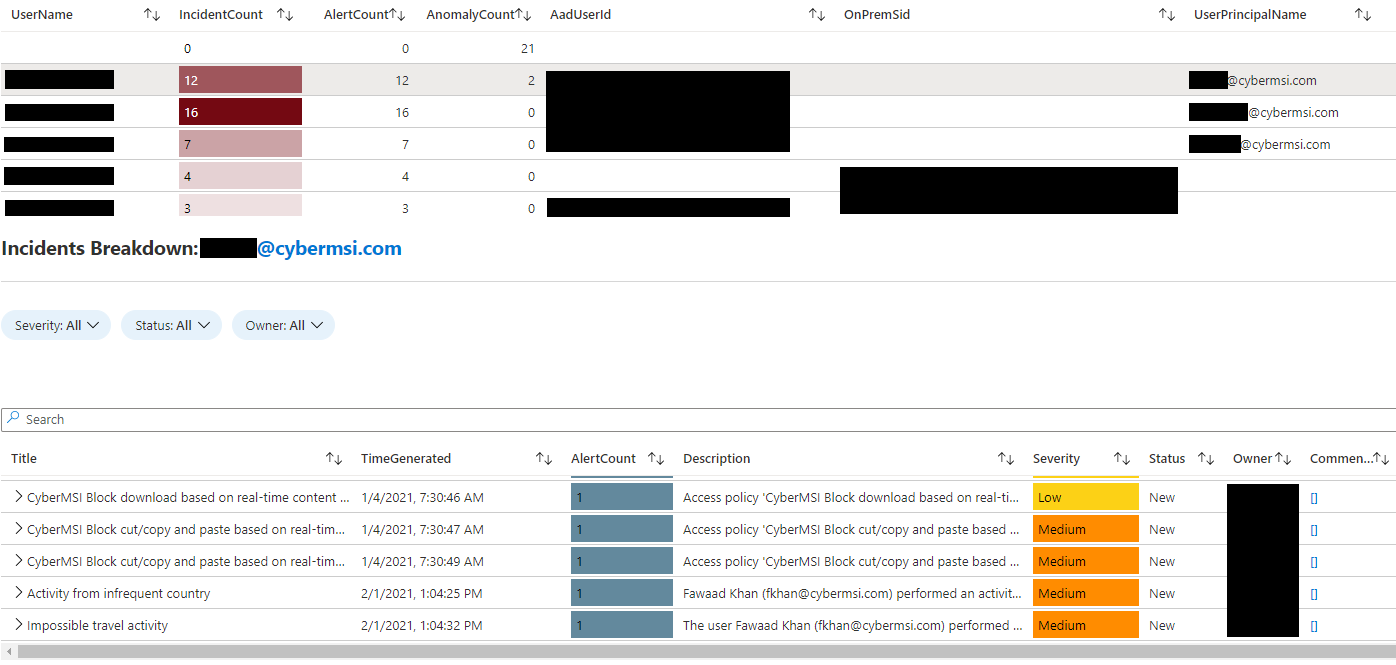Expand Block cut/copy incident at 7:30:49 AM
1396x665 pixels.
[x=18, y=561]
